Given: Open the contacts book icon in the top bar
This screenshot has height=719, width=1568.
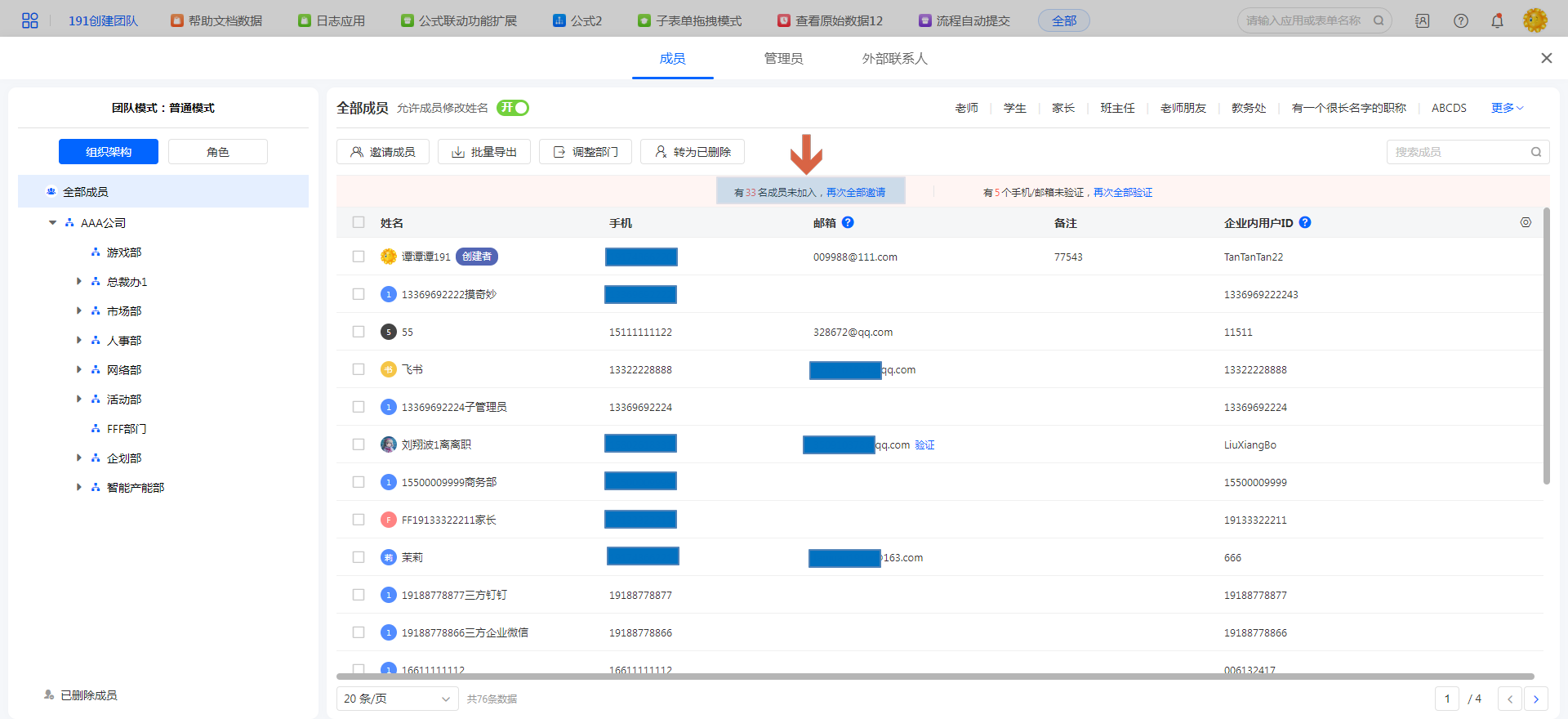Looking at the screenshot, I should click(x=1422, y=20).
